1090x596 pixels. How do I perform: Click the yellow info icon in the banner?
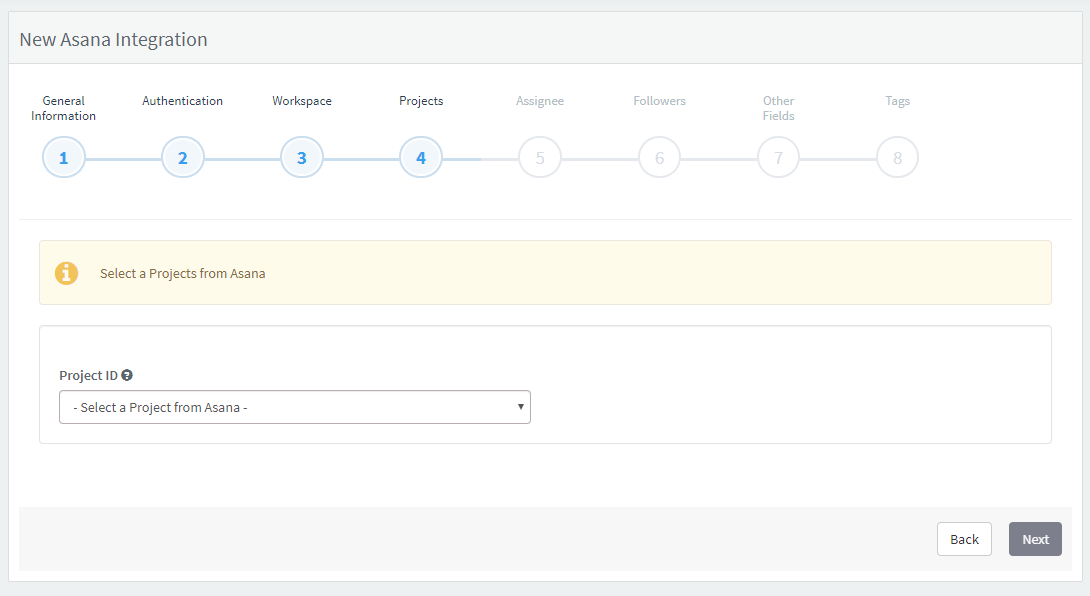(67, 273)
